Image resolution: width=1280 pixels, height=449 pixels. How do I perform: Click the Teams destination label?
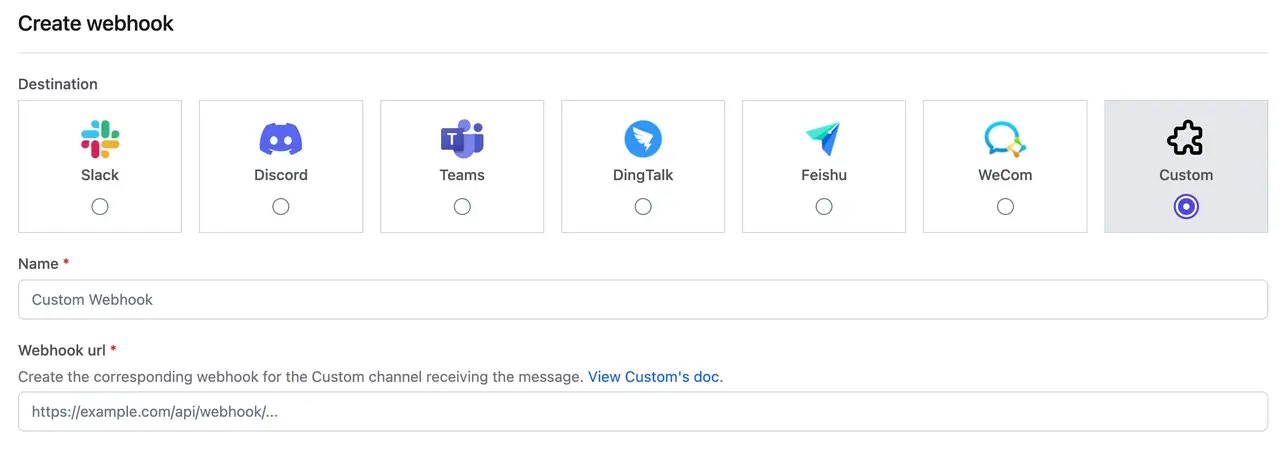tap(462, 175)
